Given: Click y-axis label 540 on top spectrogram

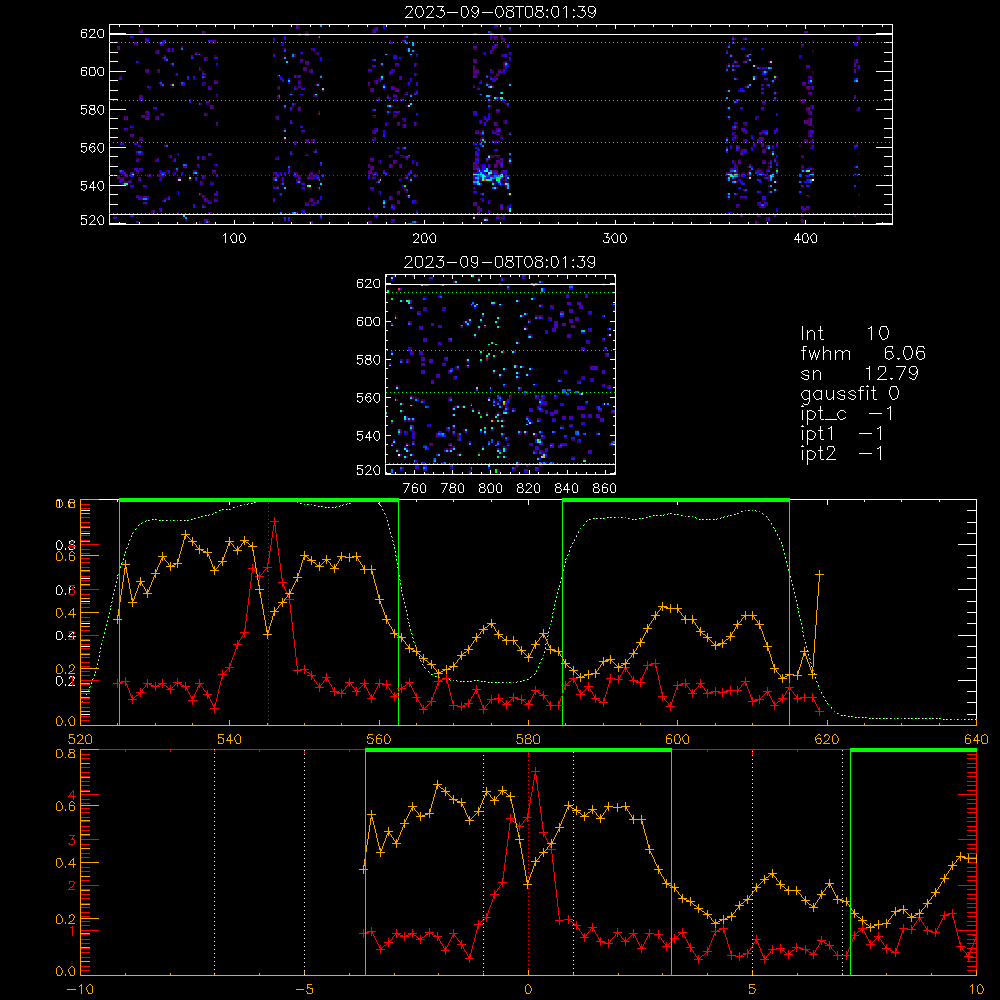Looking at the screenshot, I should pyautogui.click(x=92, y=186).
